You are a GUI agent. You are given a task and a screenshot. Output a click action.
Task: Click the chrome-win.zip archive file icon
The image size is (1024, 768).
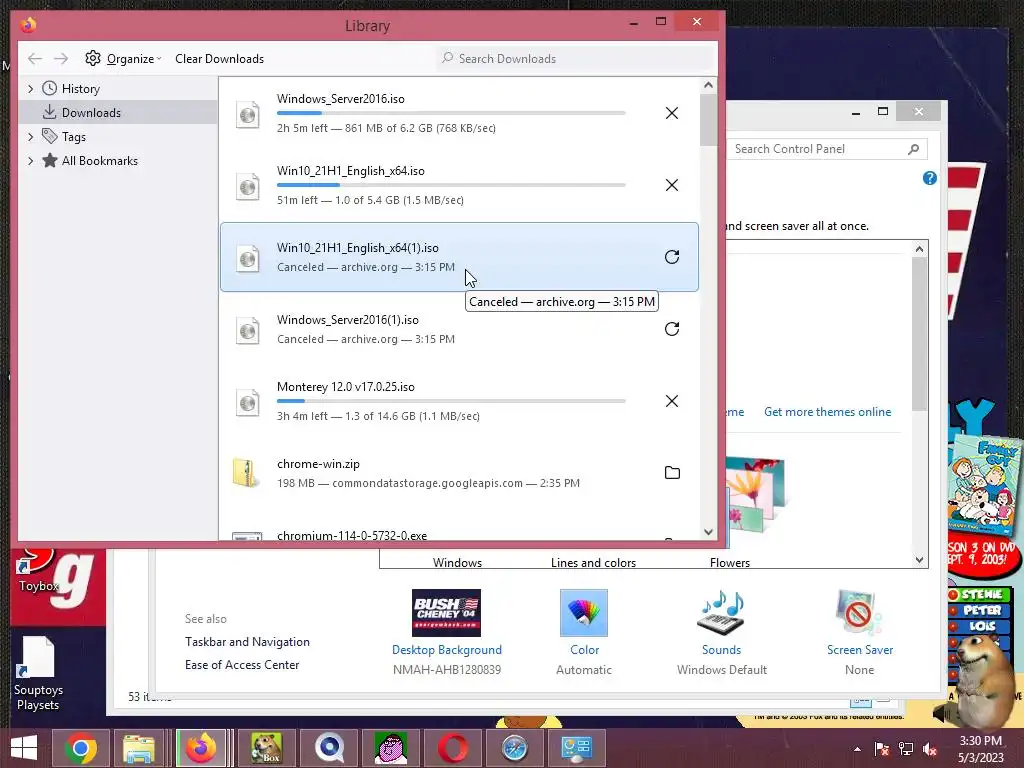(x=246, y=473)
